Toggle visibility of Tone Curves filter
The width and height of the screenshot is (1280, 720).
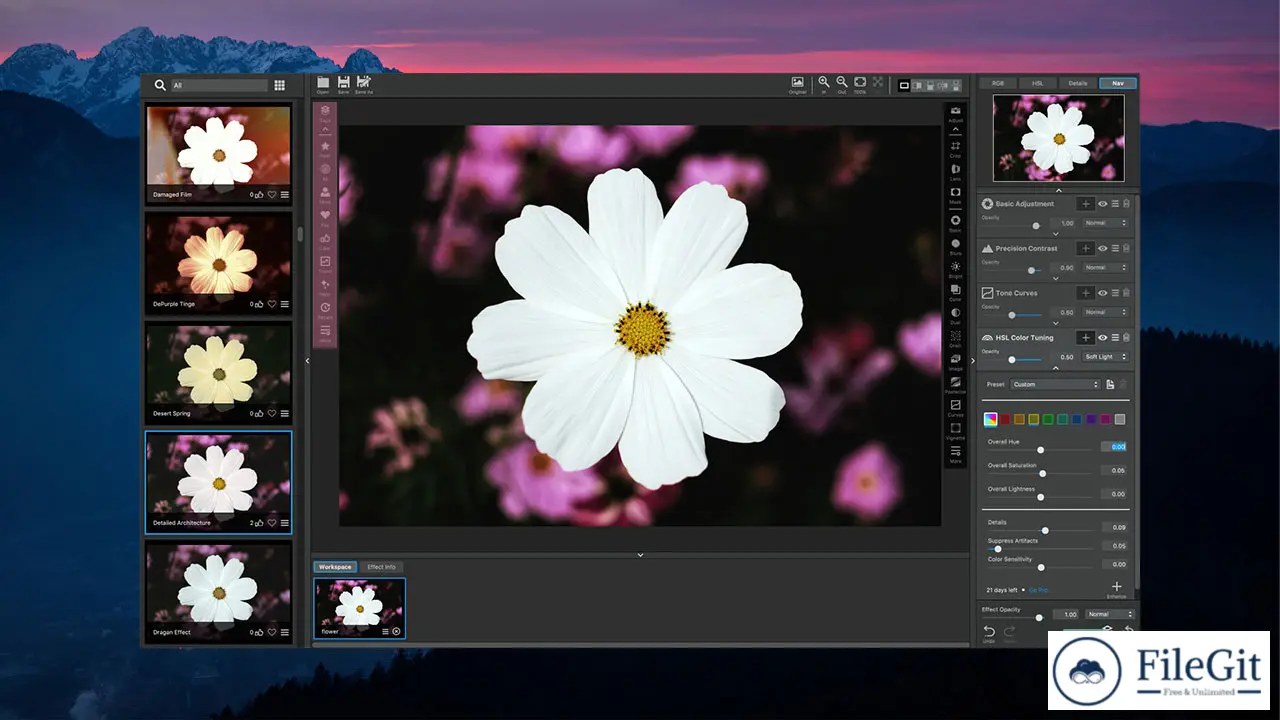[x=1103, y=293]
